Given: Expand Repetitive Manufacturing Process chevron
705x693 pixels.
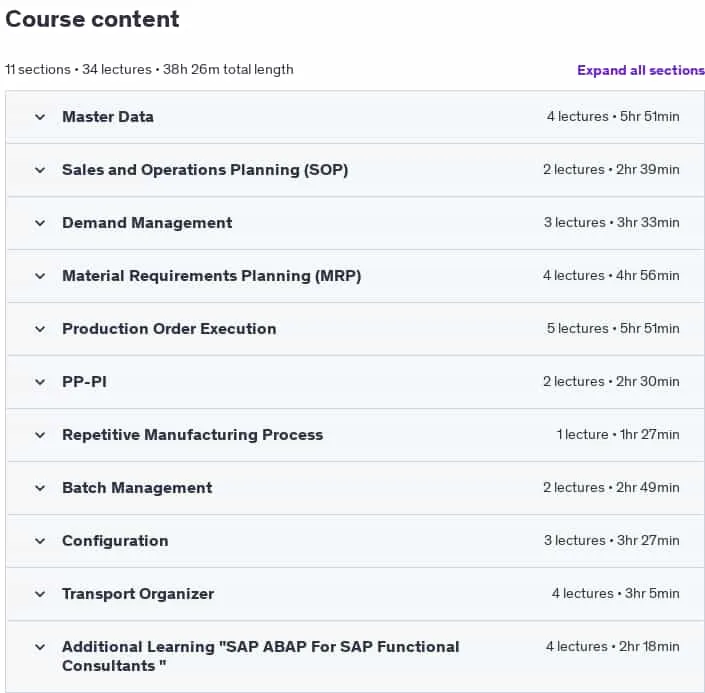Looking at the screenshot, I should pos(40,435).
